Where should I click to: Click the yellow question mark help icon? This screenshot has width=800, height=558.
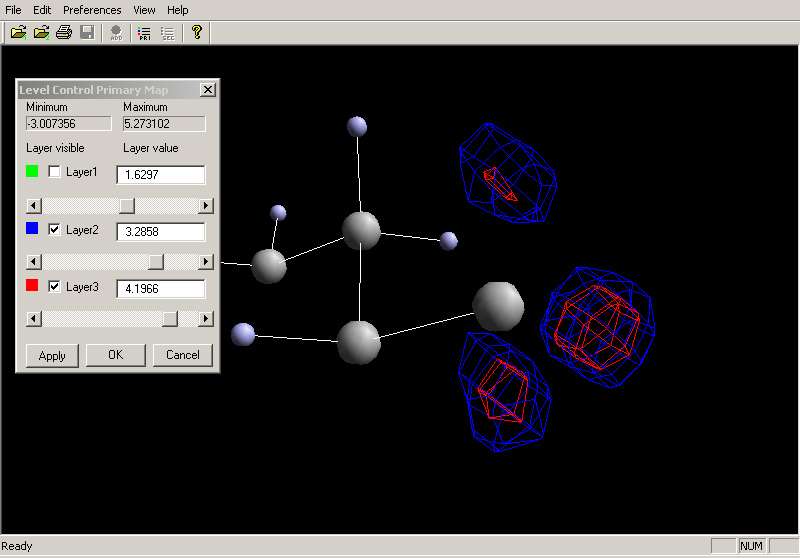[x=196, y=32]
